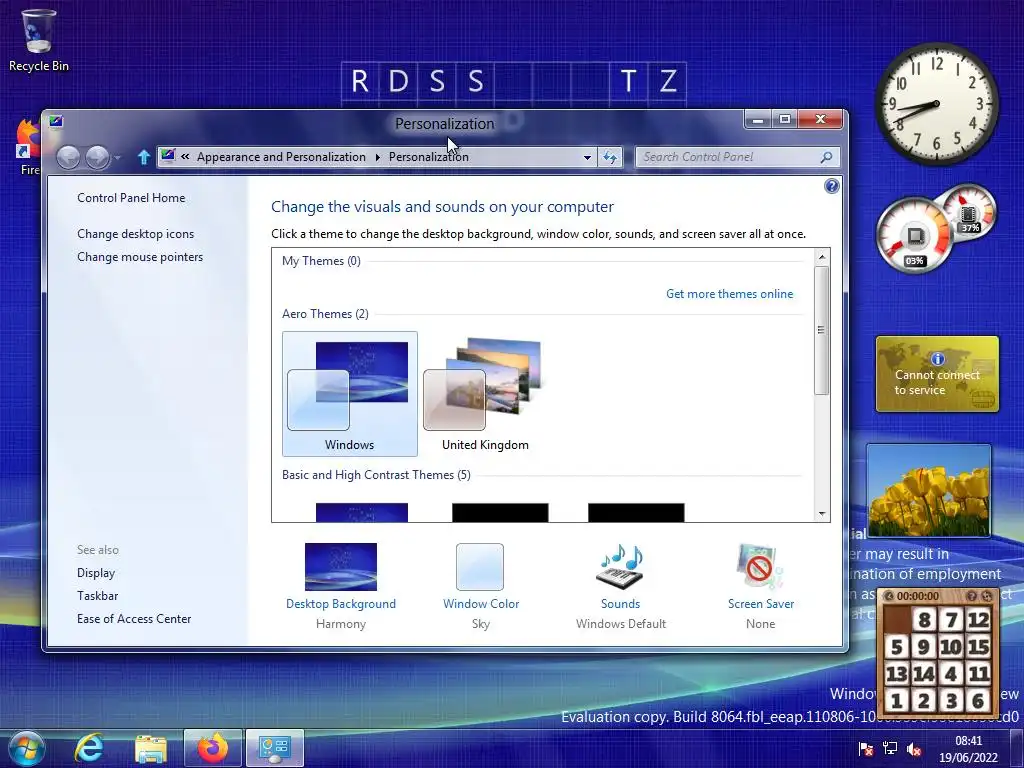Click the search magnifier icon
Viewport: 1024px width, 768px height.
(826, 157)
